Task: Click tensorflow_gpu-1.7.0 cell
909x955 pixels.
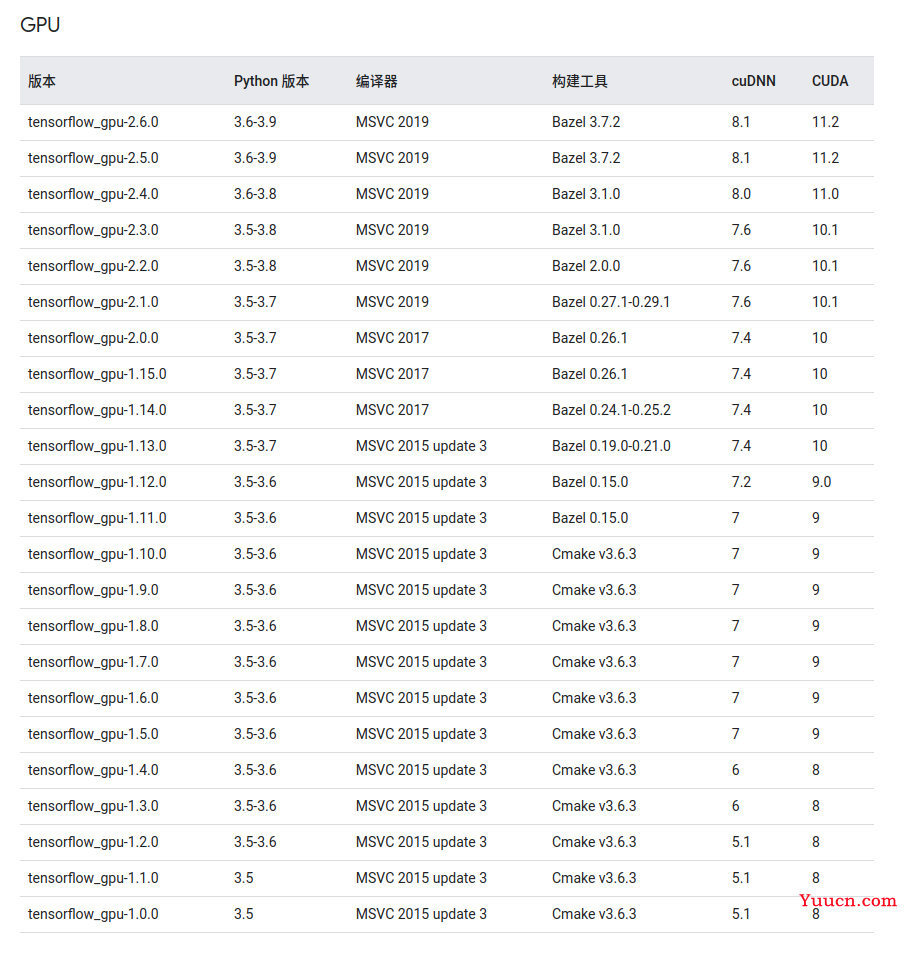Action: [93, 662]
